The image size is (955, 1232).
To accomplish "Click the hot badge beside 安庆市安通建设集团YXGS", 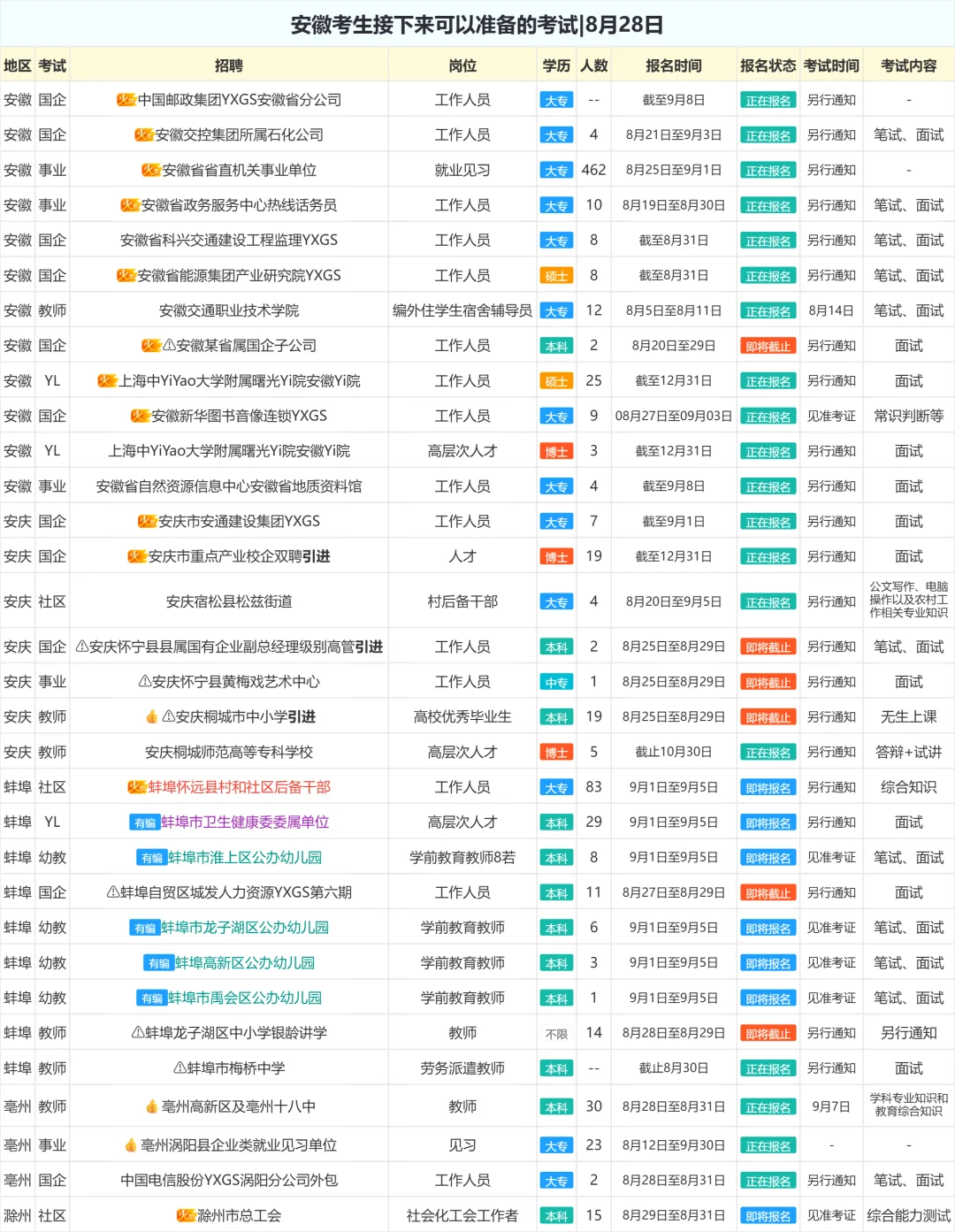I will (x=148, y=522).
